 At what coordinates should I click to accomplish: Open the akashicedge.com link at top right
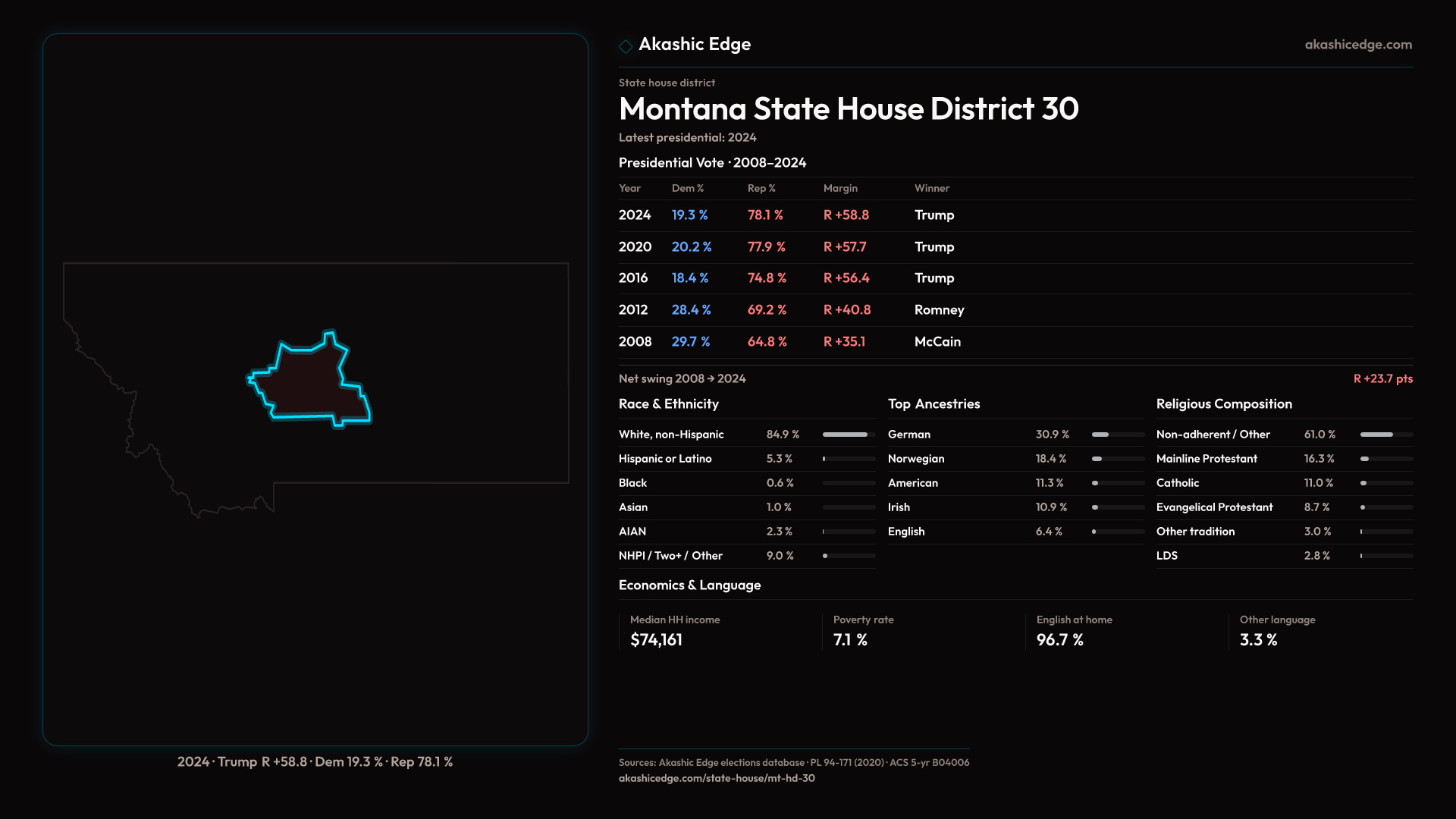click(x=1357, y=45)
